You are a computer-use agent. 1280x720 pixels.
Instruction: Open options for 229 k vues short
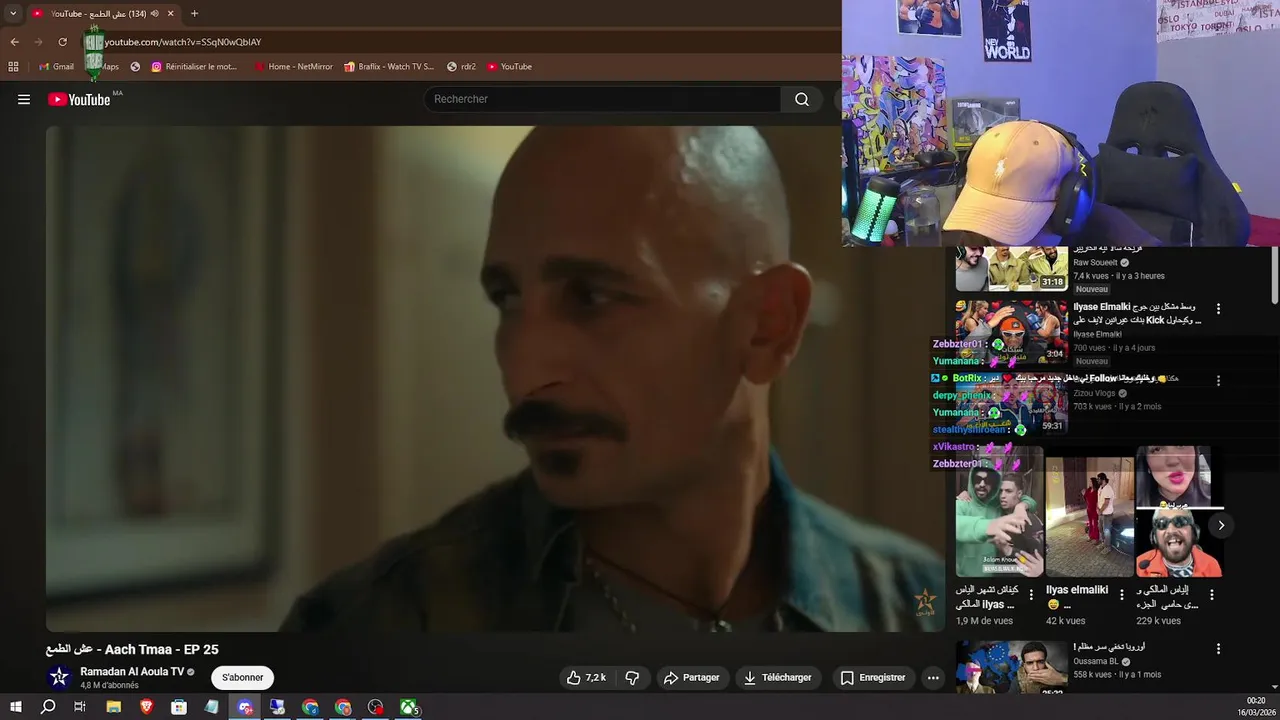1211,595
